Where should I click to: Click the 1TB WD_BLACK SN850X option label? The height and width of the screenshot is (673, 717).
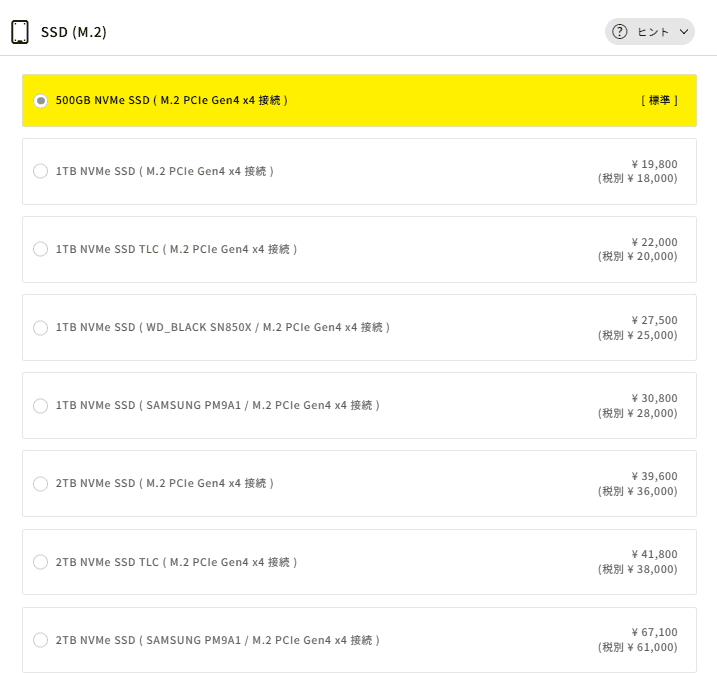click(222, 327)
